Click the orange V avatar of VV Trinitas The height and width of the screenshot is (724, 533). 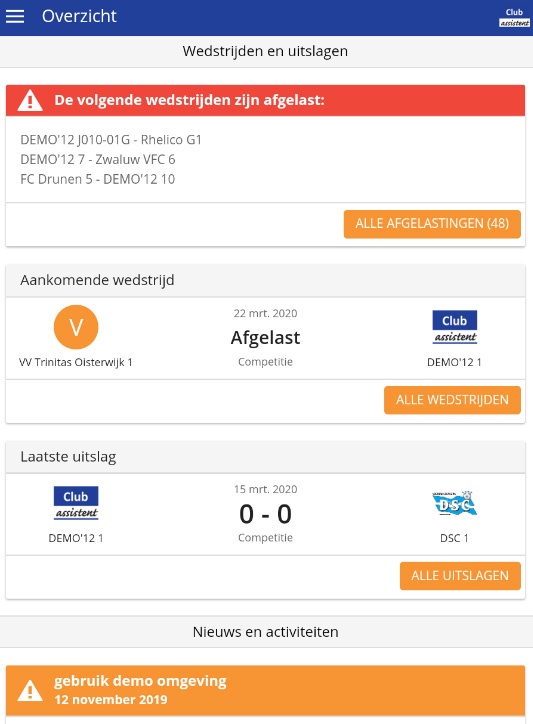pos(76,327)
